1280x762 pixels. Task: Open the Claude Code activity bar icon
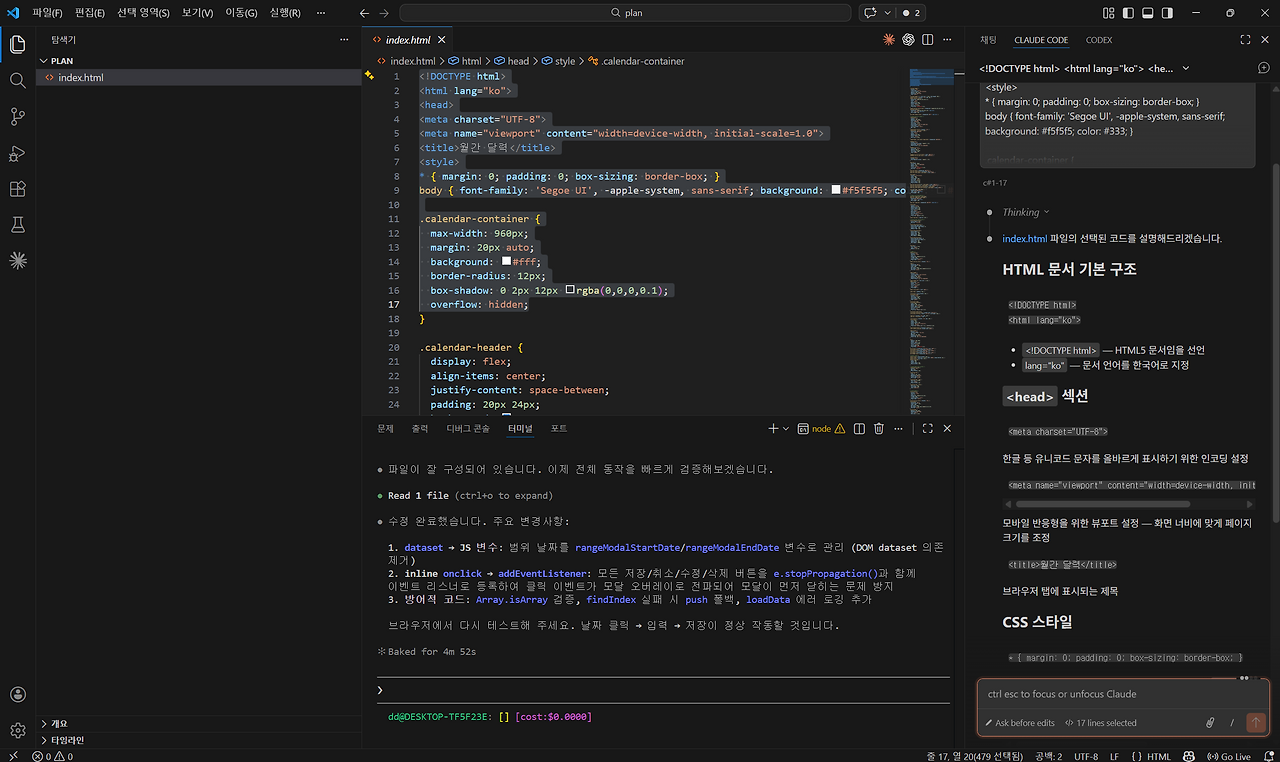pyautogui.click(x=17, y=261)
